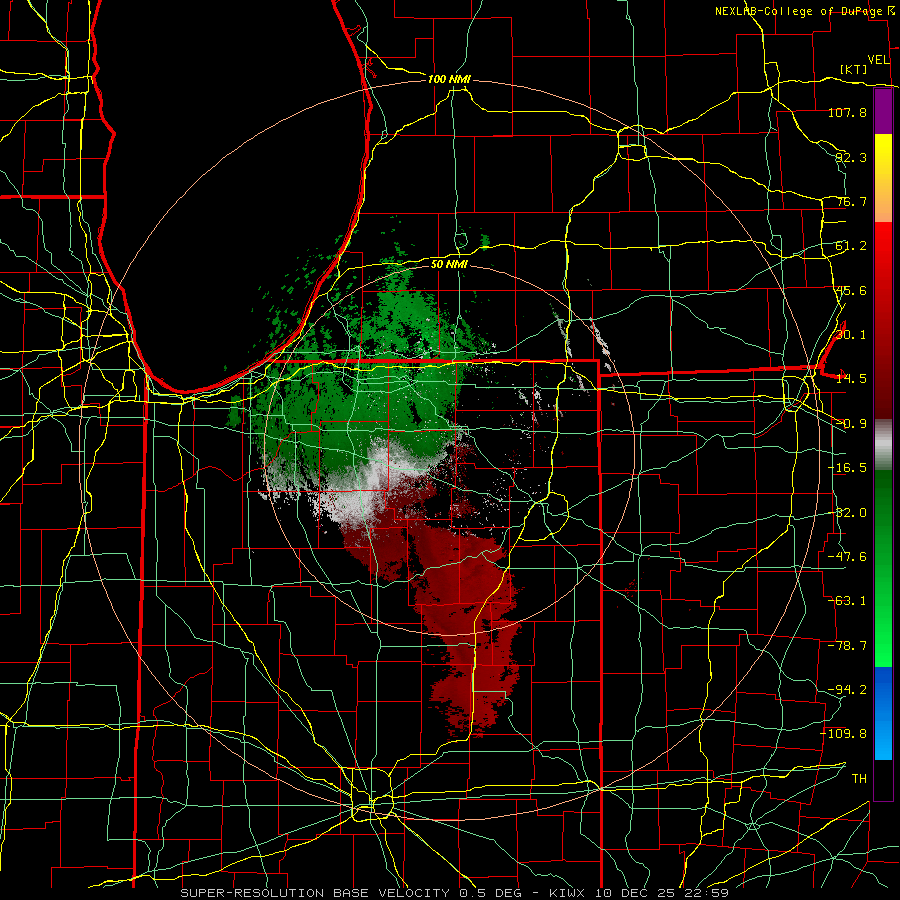Screen dimensions: 900x900
Task: Pick the purple segment of the color bar
Action: pyautogui.click(x=883, y=112)
